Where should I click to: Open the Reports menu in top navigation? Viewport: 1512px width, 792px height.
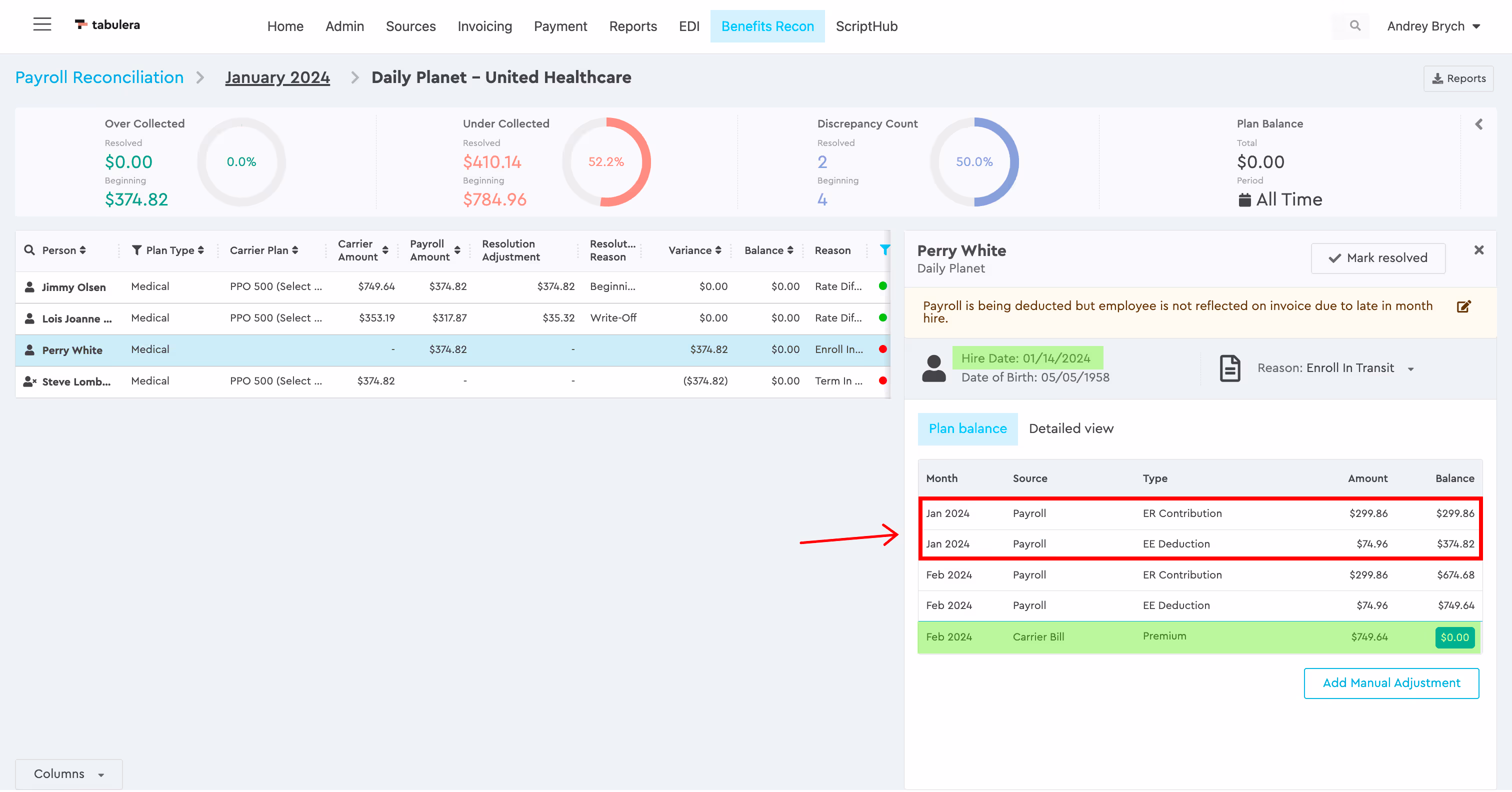pyautogui.click(x=632, y=26)
